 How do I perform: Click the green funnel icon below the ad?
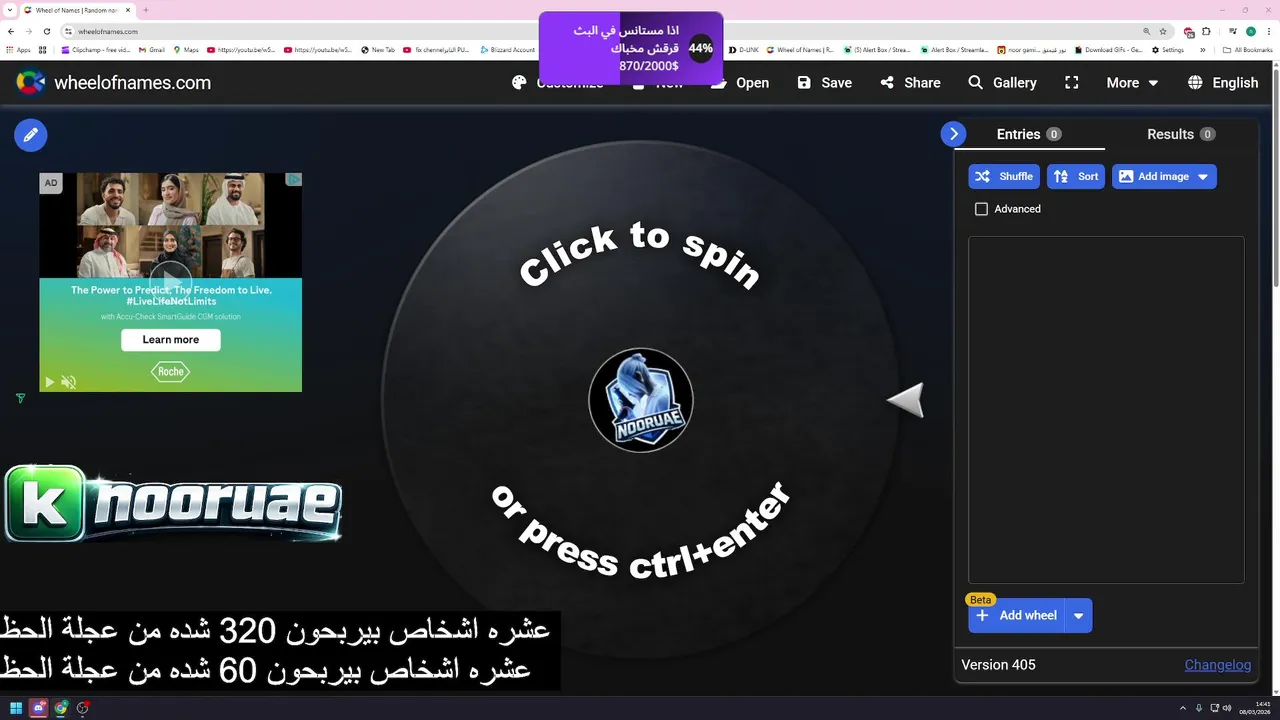[x=20, y=398]
